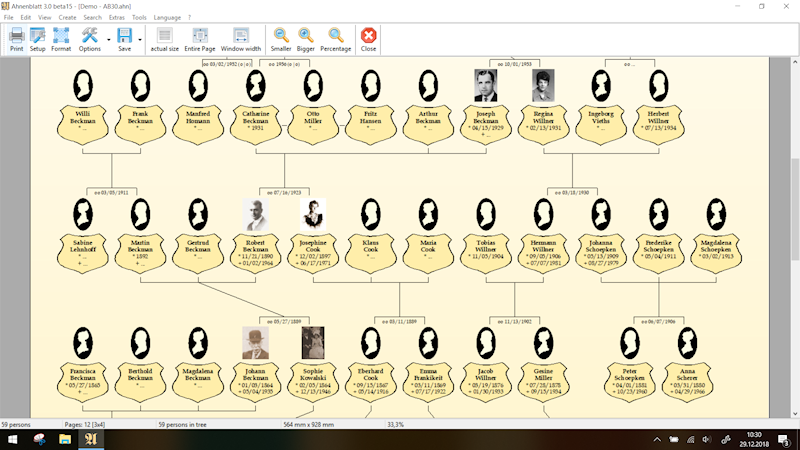Click Gesine Miller's name shield
This screenshot has width=800, height=450.
[x=543, y=381]
